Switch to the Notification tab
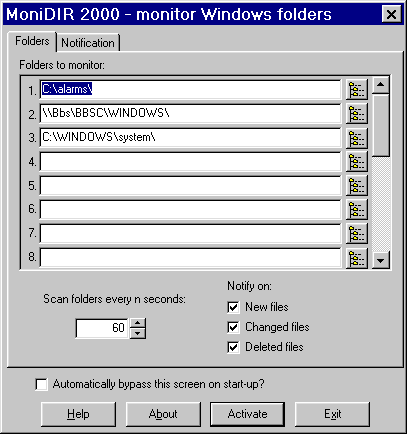Viewport: 407px width, 434px height. click(88, 43)
